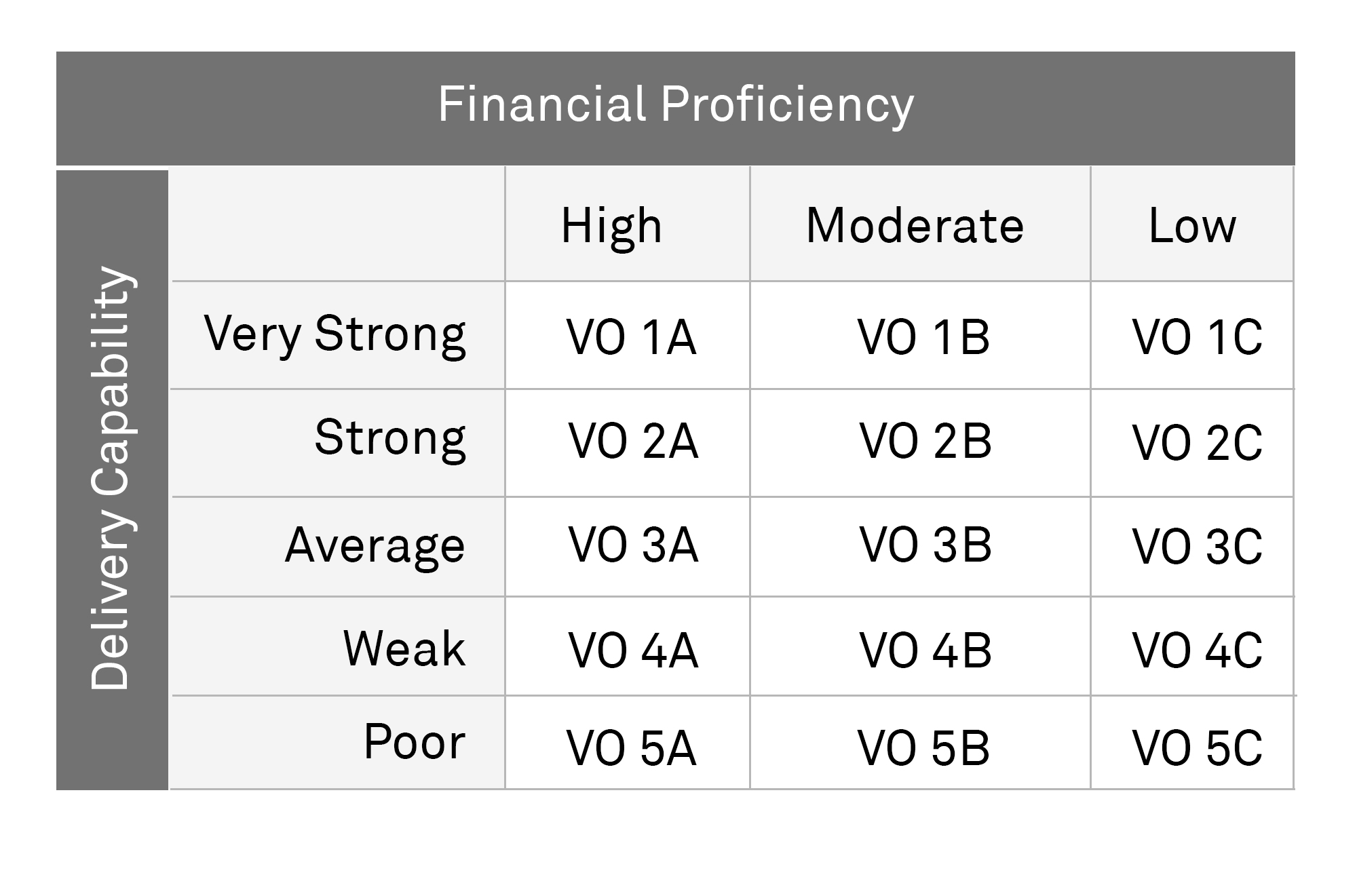Click the Delivery Capability vertical label
Image resolution: width=1357 pixels, height=896 pixels.
click(x=111, y=479)
